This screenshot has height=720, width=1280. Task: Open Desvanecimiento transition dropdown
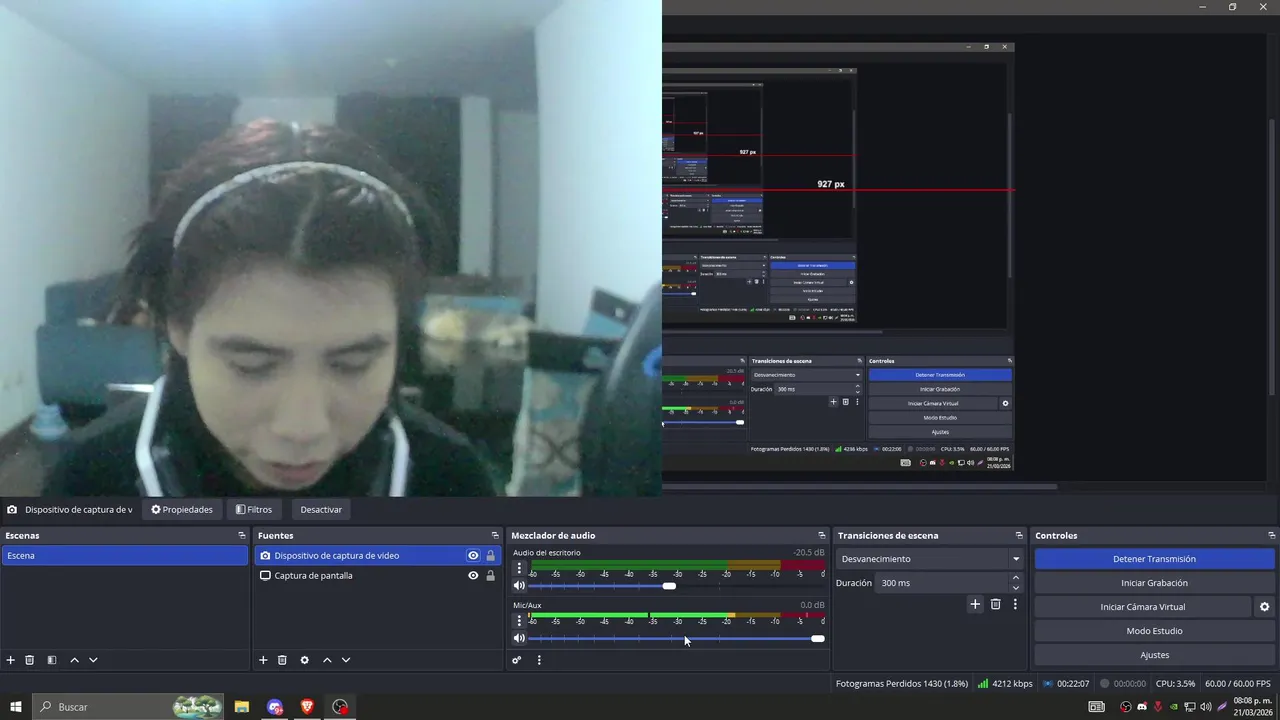coord(930,559)
